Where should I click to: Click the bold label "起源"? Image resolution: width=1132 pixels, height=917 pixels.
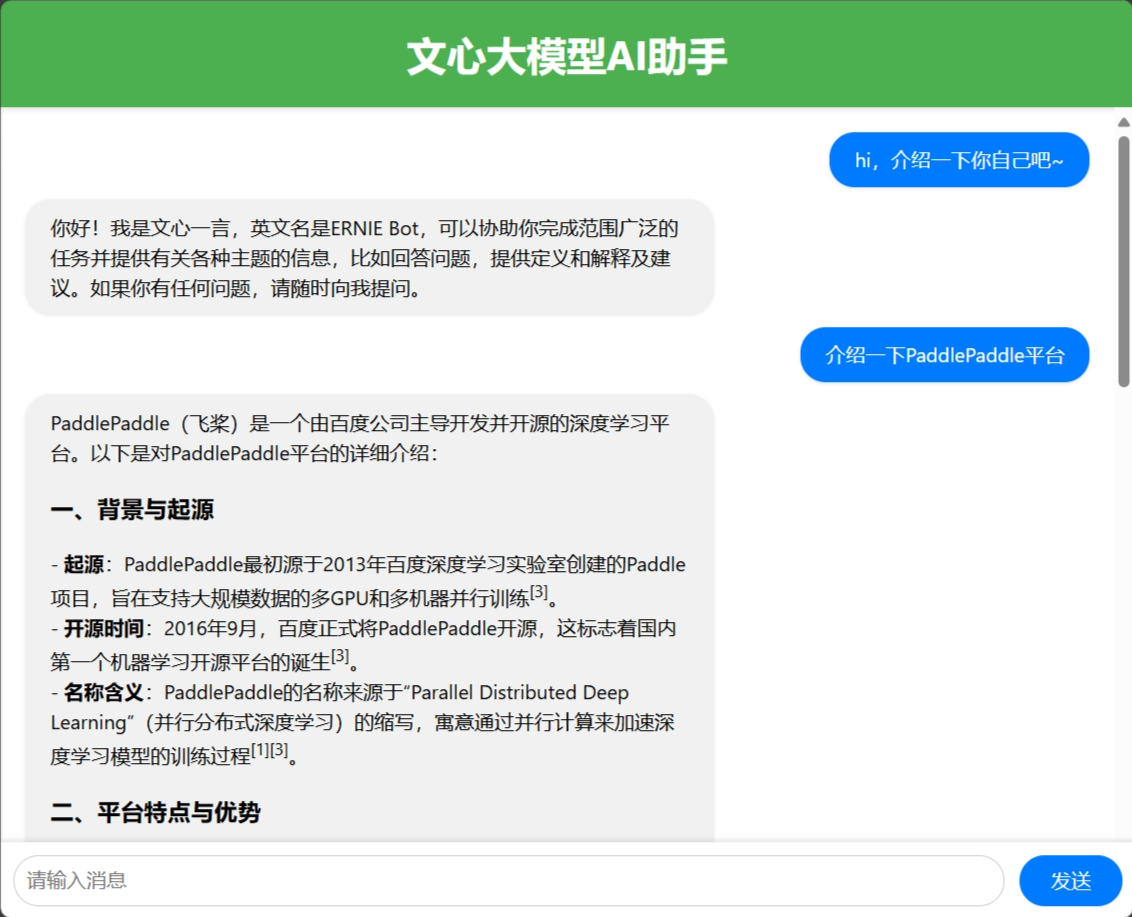(84, 565)
